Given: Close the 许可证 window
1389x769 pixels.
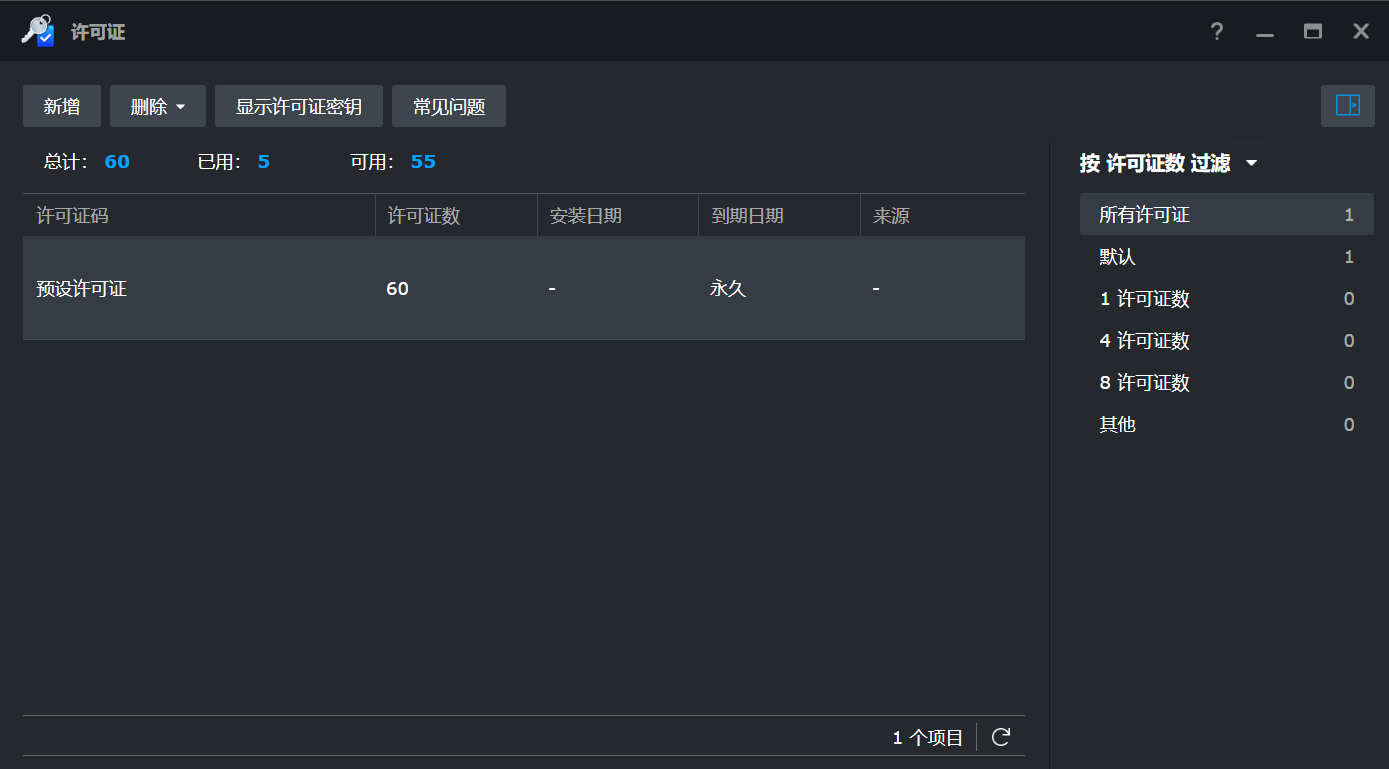Looking at the screenshot, I should 1361,32.
